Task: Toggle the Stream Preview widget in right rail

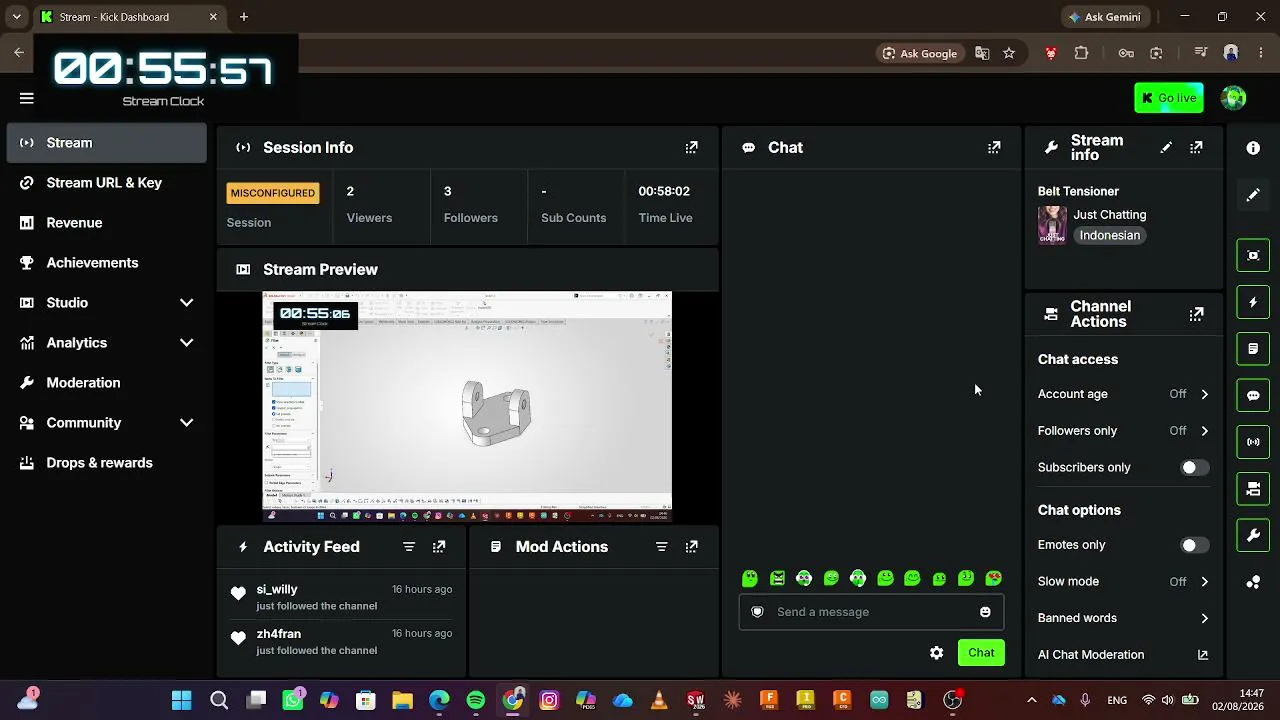Action: [x=1253, y=255]
